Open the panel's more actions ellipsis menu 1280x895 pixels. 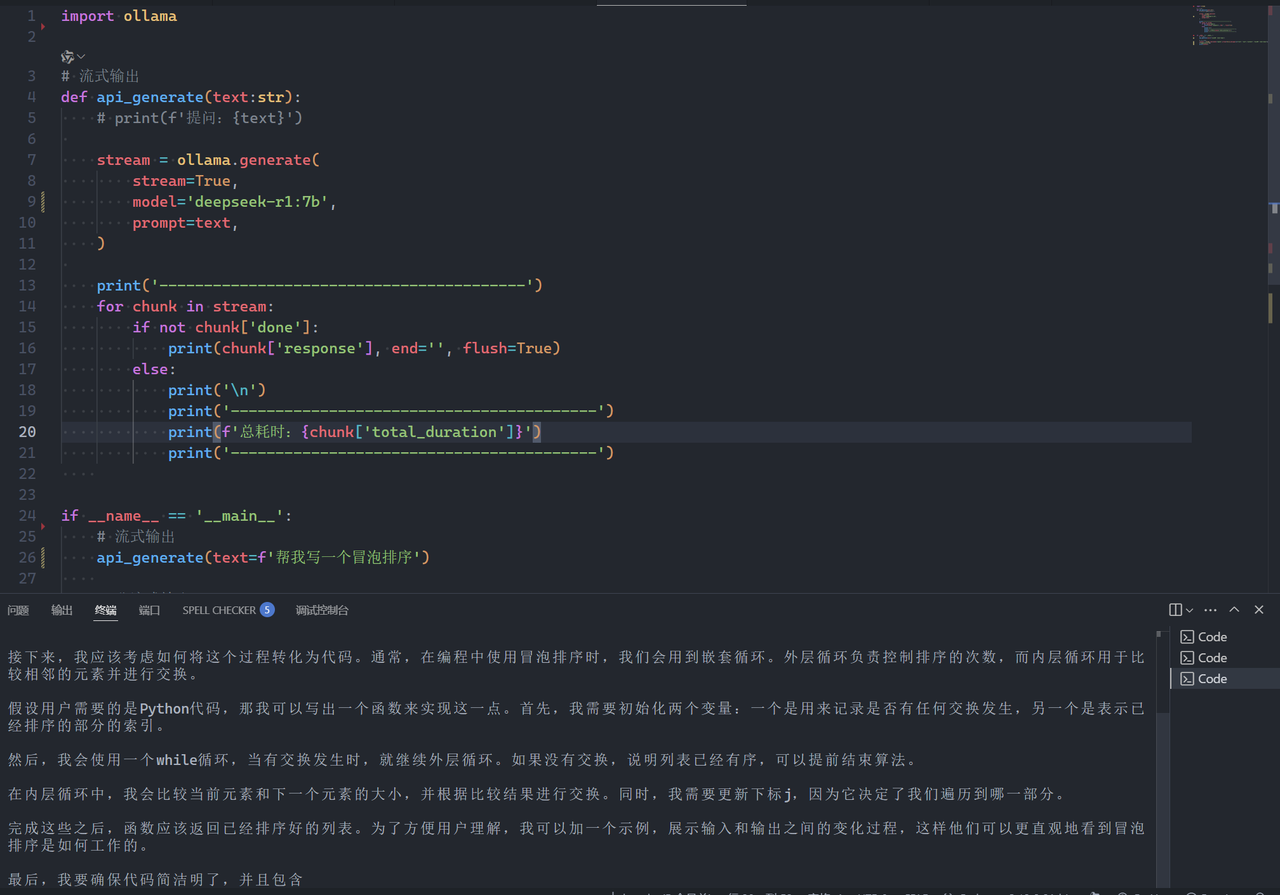[x=1211, y=610]
